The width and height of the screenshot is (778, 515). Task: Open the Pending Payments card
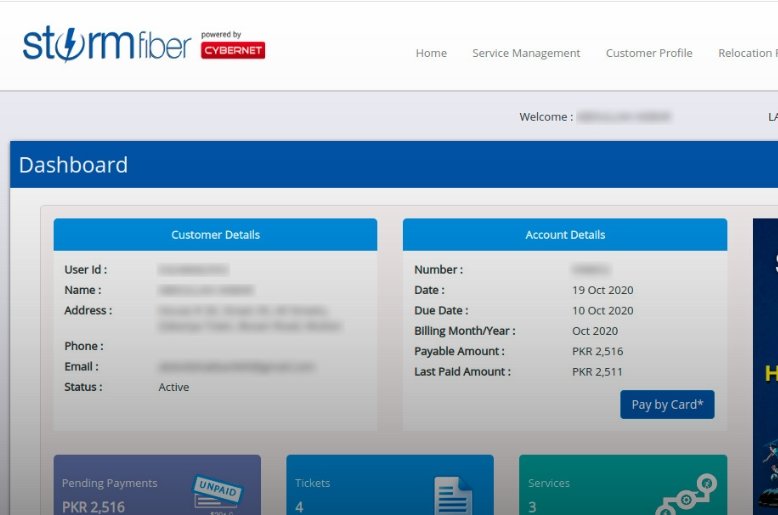pyautogui.click(x=157, y=485)
